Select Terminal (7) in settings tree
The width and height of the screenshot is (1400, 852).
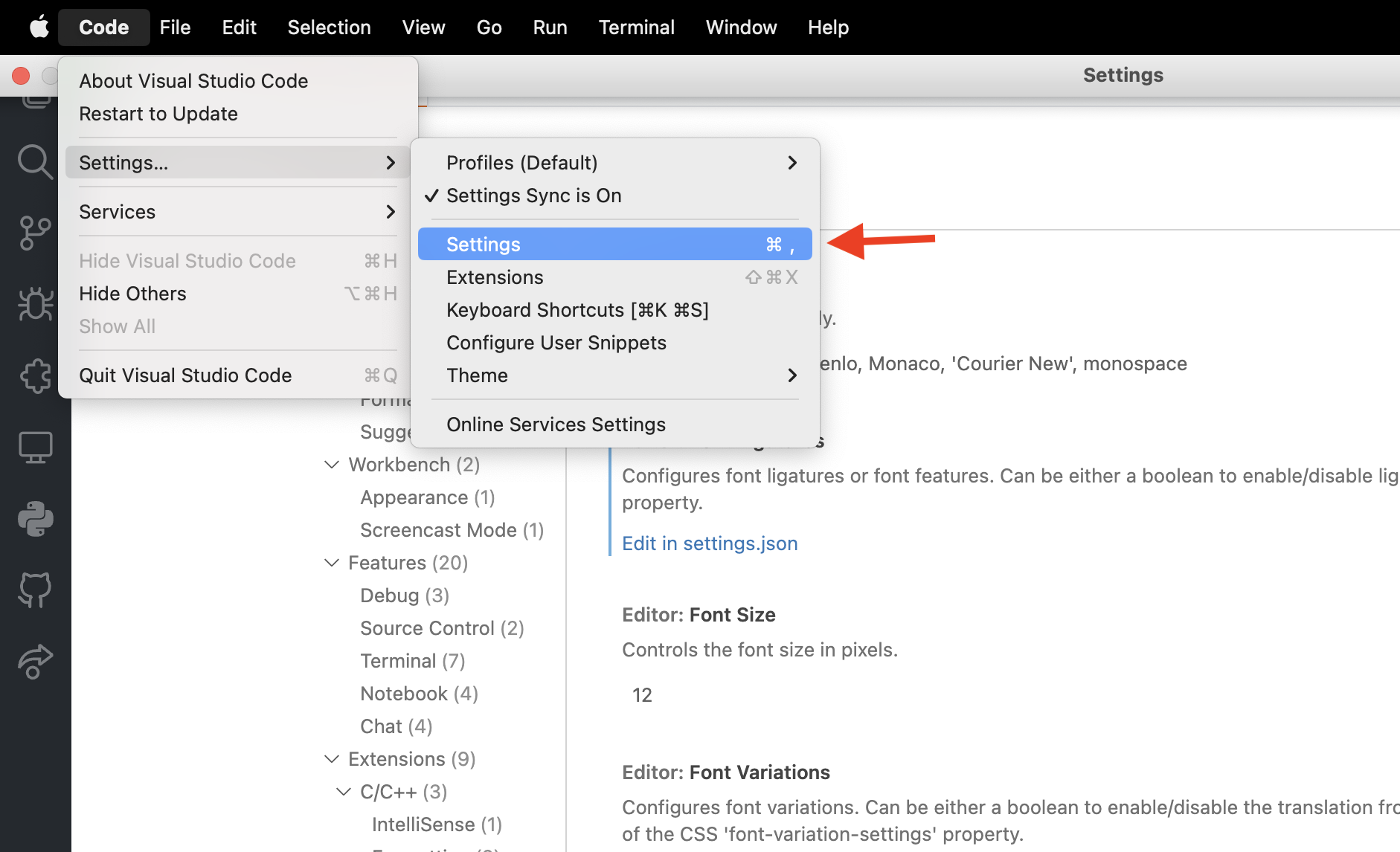pyautogui.click(x=413, y=661)
